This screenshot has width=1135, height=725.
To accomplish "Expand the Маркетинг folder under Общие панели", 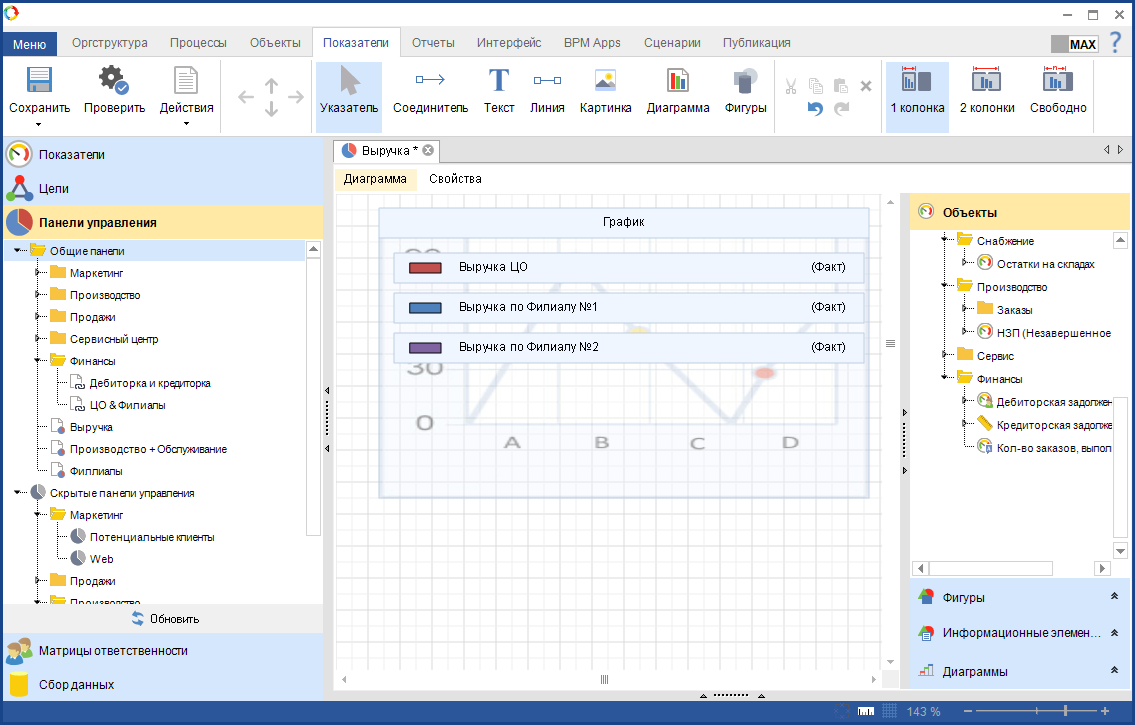I will 37,273.
